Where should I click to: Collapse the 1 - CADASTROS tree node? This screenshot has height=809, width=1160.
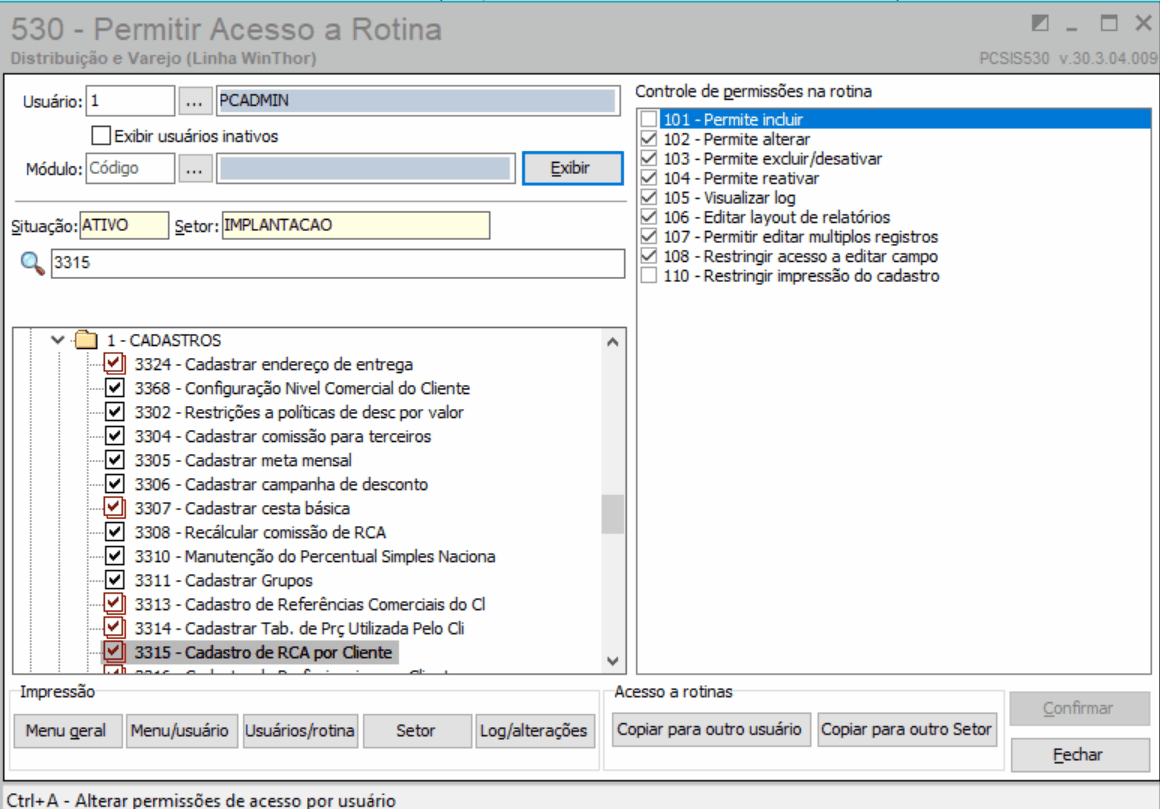(57, 340)
